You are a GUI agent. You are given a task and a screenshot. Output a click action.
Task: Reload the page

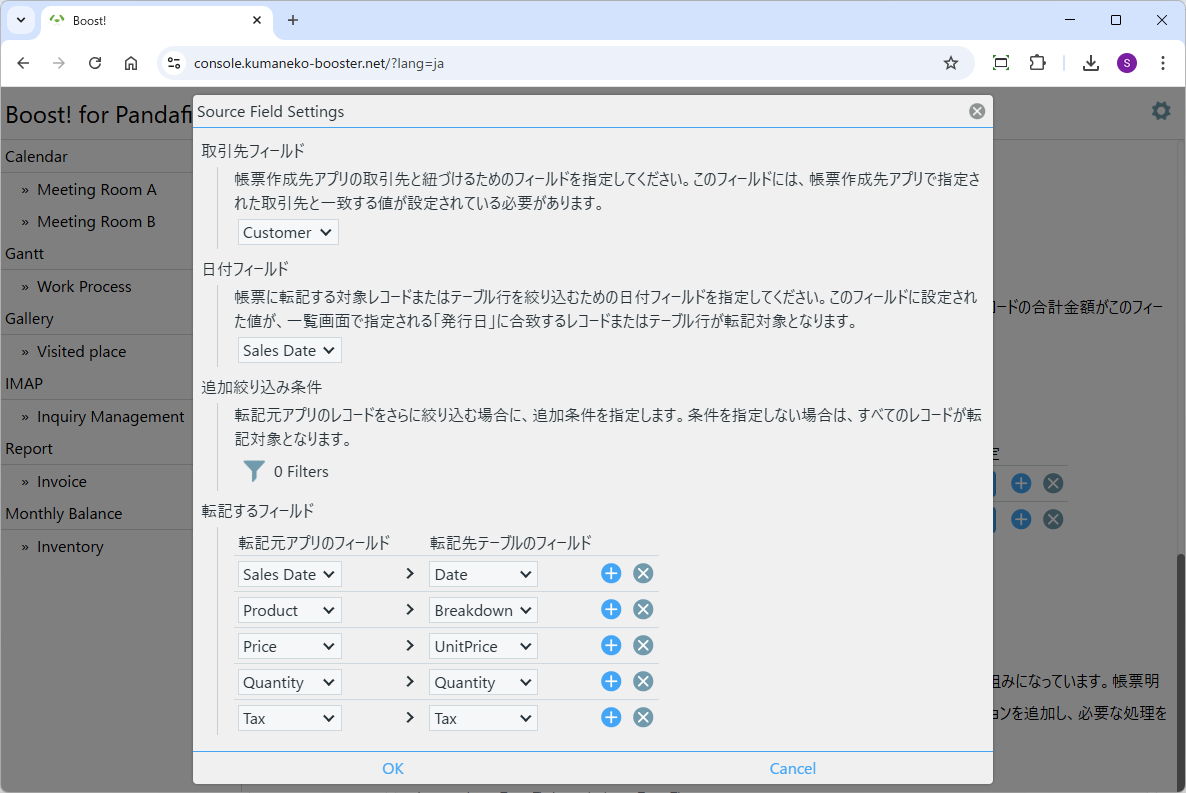95,63
